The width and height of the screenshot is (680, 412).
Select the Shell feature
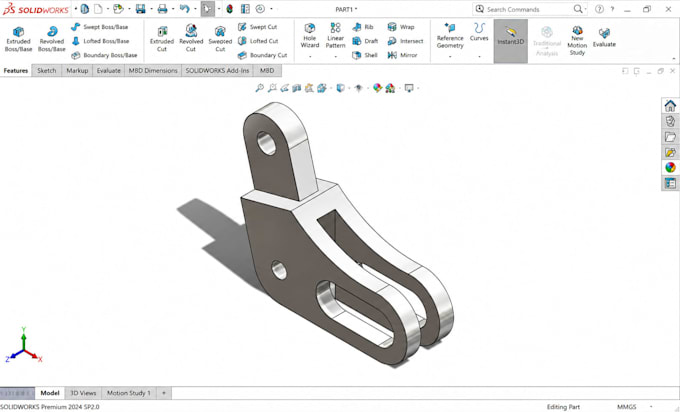click(365, 55)
